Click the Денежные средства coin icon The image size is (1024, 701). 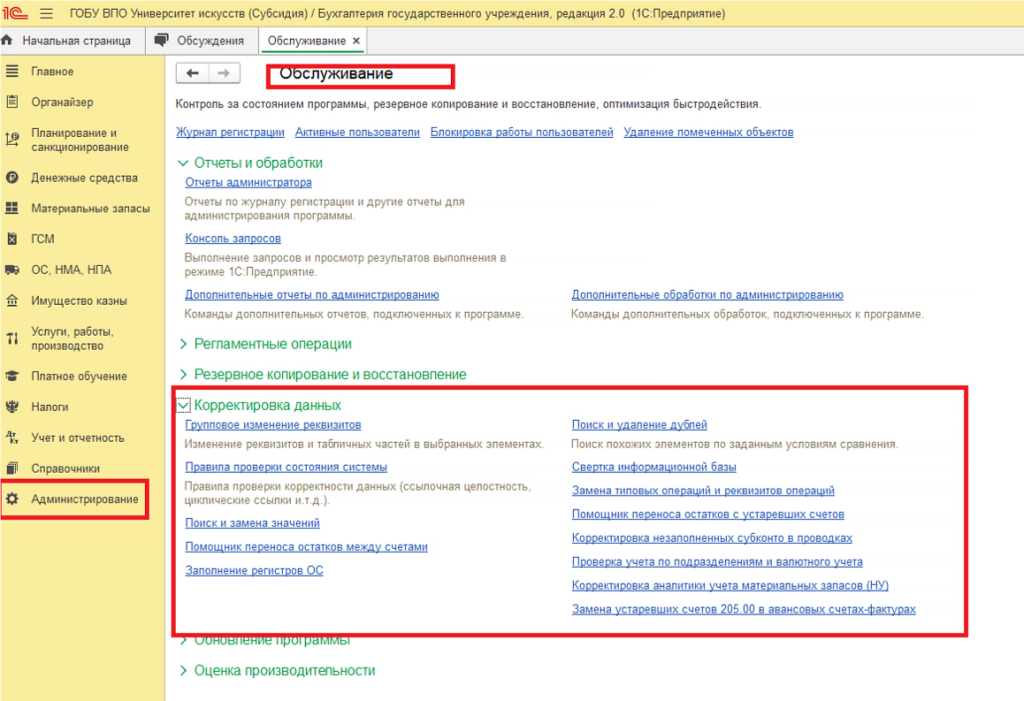click(x=12, y=178)
